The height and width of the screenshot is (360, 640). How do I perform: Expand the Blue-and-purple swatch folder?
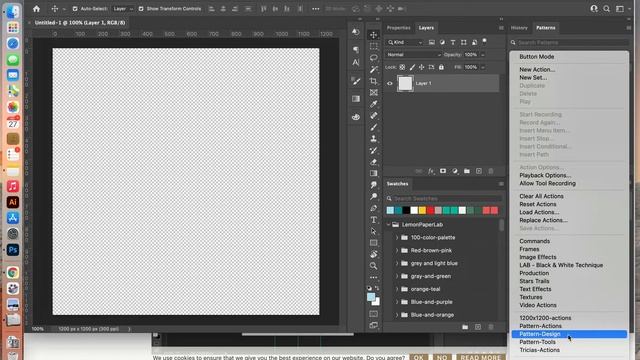[397, 302]
